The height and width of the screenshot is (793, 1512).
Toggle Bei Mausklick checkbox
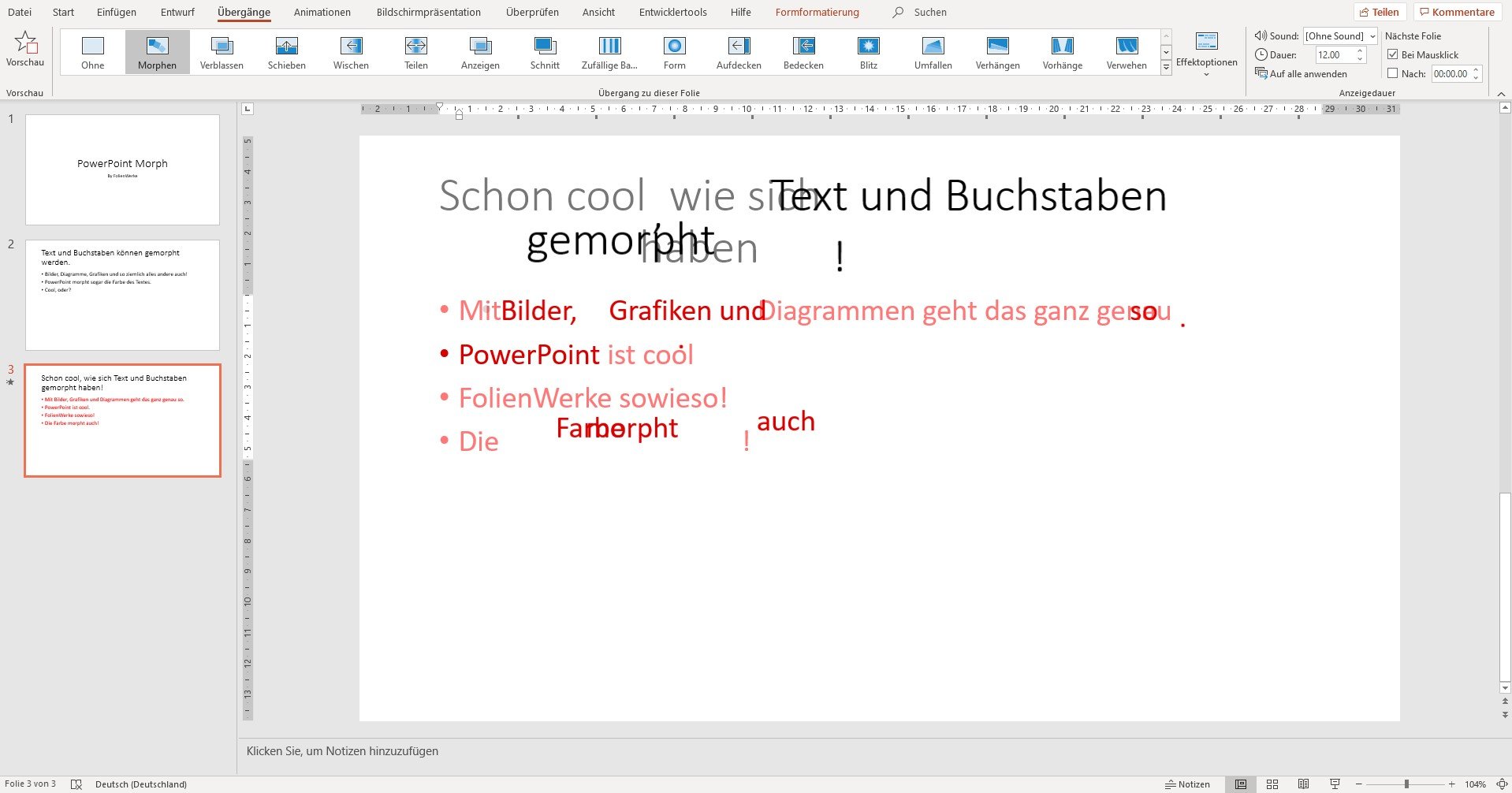[1393, 54]
